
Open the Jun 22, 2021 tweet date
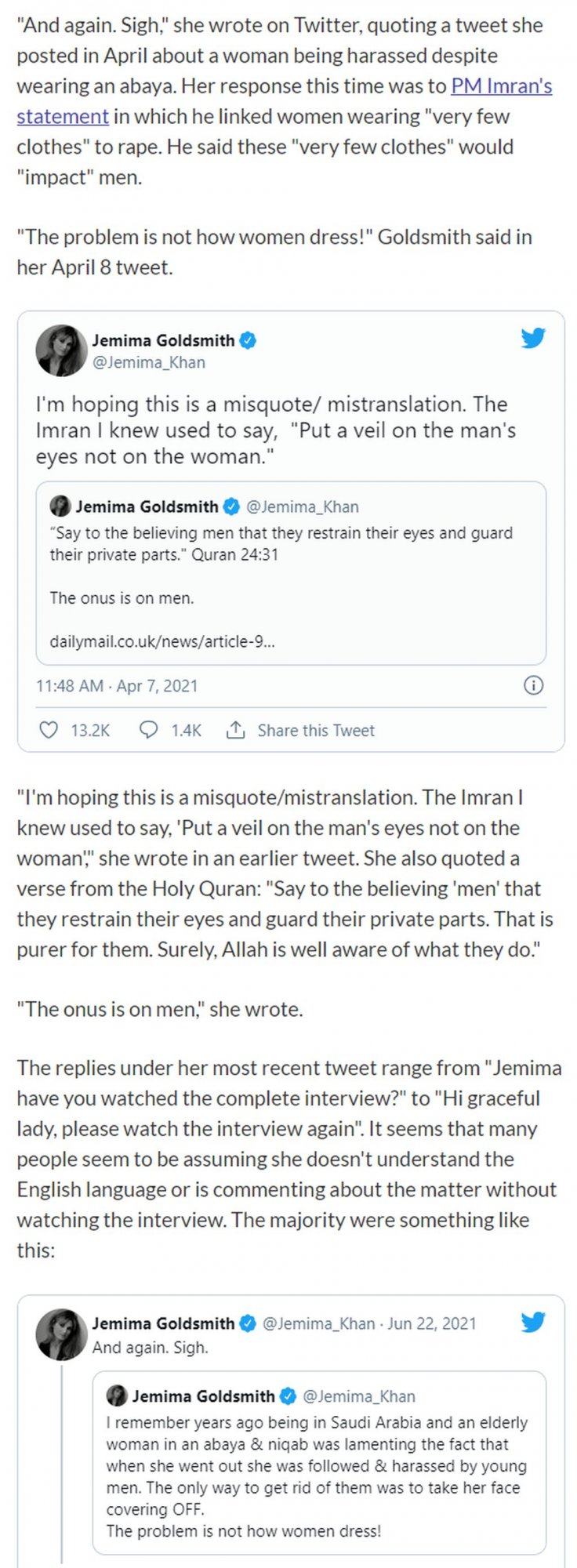tap(432, 1323)
